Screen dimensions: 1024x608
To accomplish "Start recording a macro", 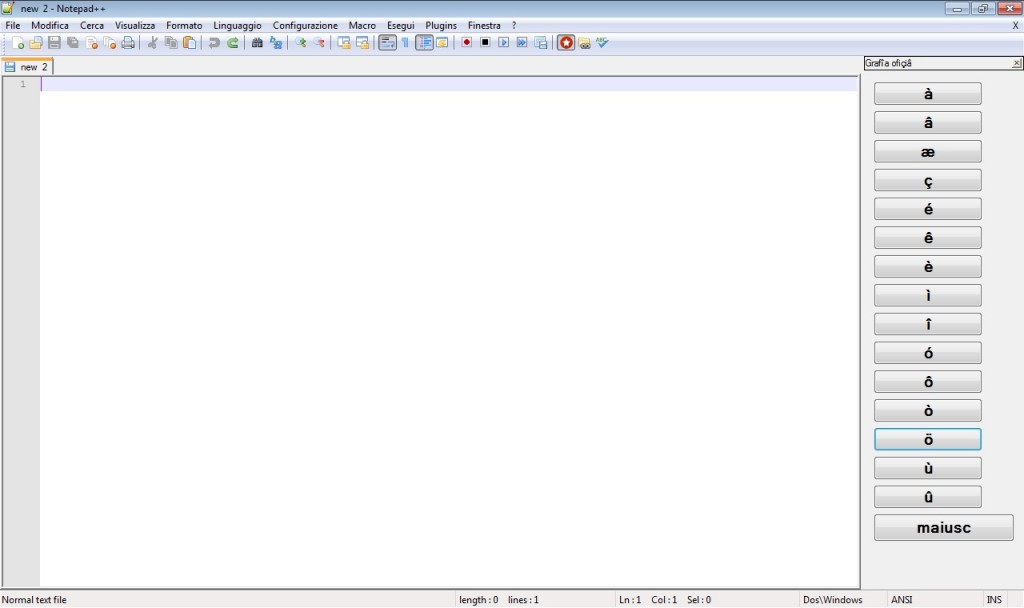I will click(x=466, y=42).
